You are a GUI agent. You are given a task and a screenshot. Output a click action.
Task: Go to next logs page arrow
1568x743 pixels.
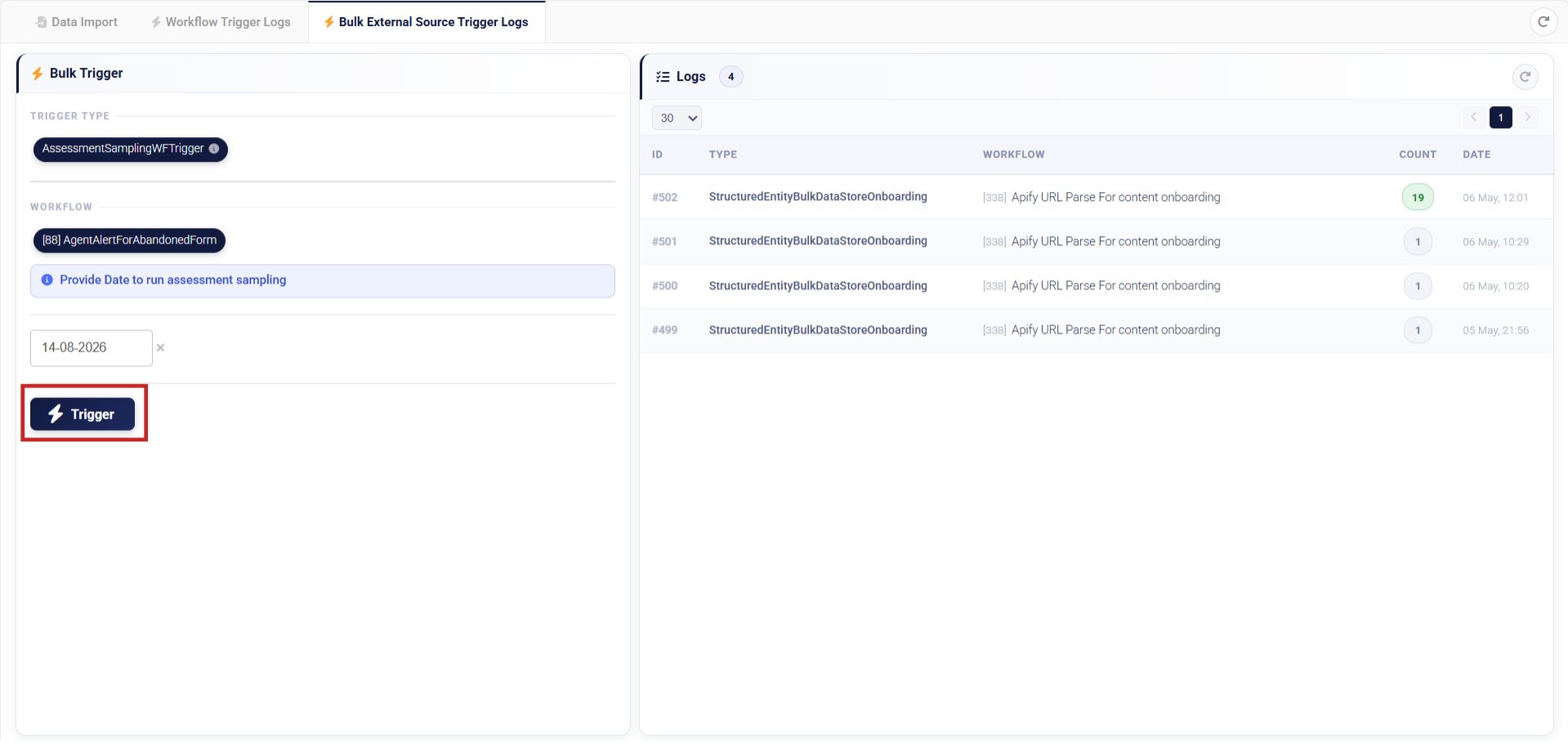1527,117
